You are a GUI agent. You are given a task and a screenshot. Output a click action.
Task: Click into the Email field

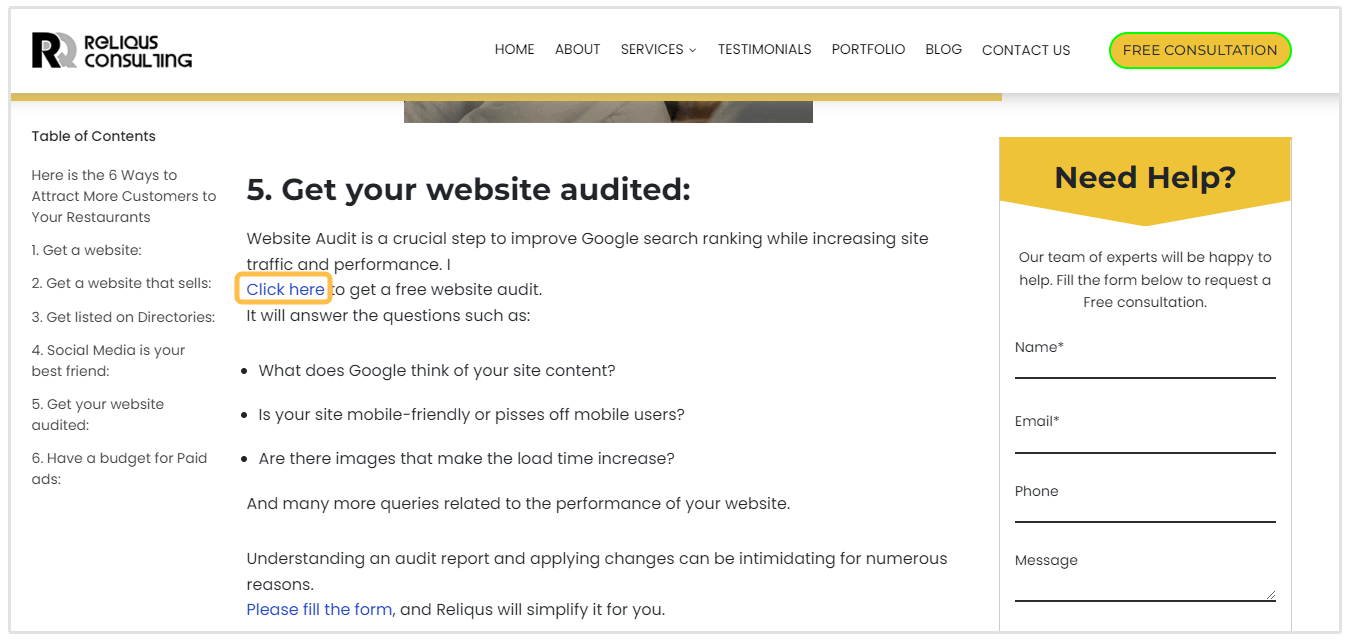1145,441
